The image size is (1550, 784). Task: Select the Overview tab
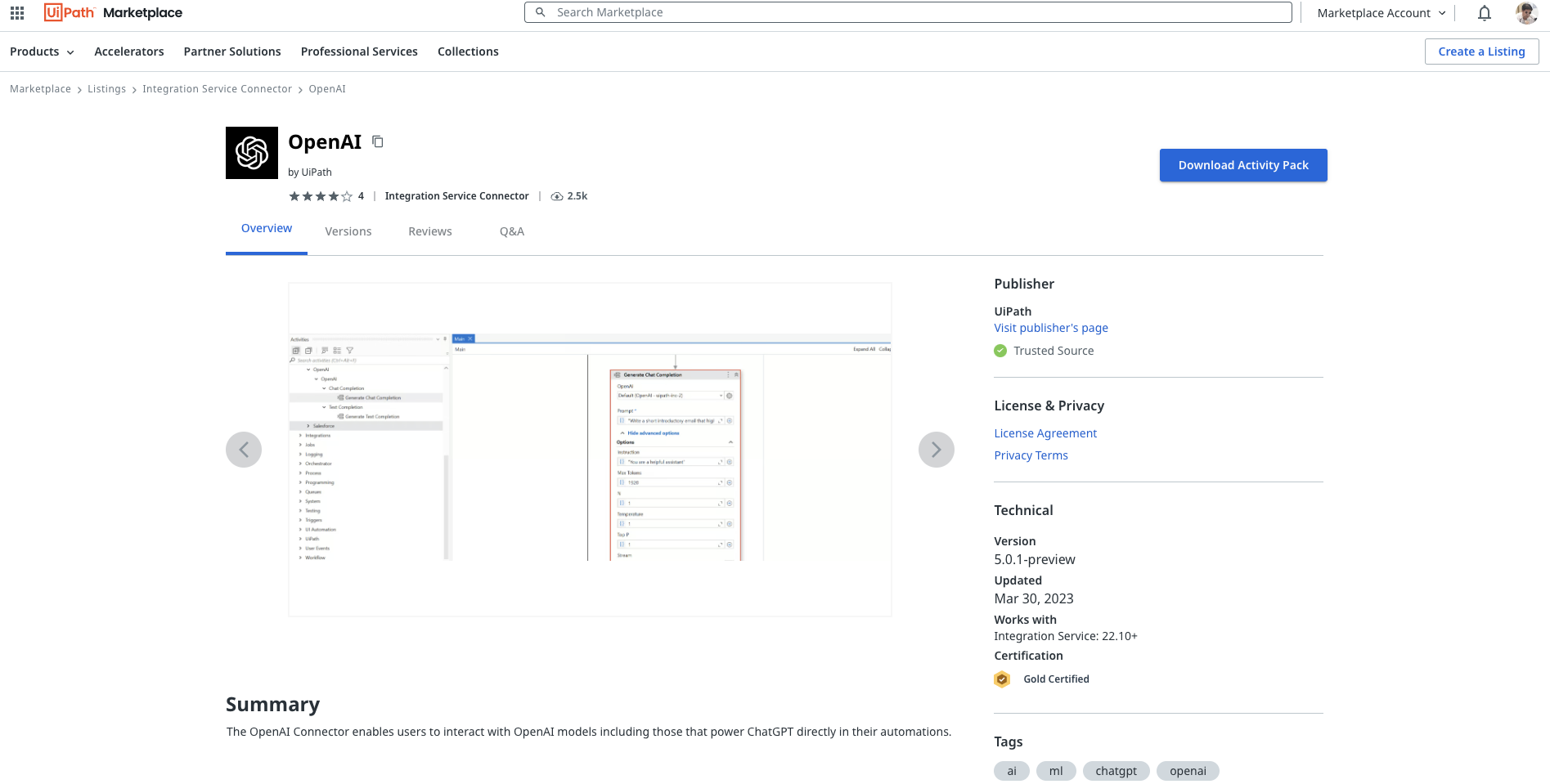[267, 229]
